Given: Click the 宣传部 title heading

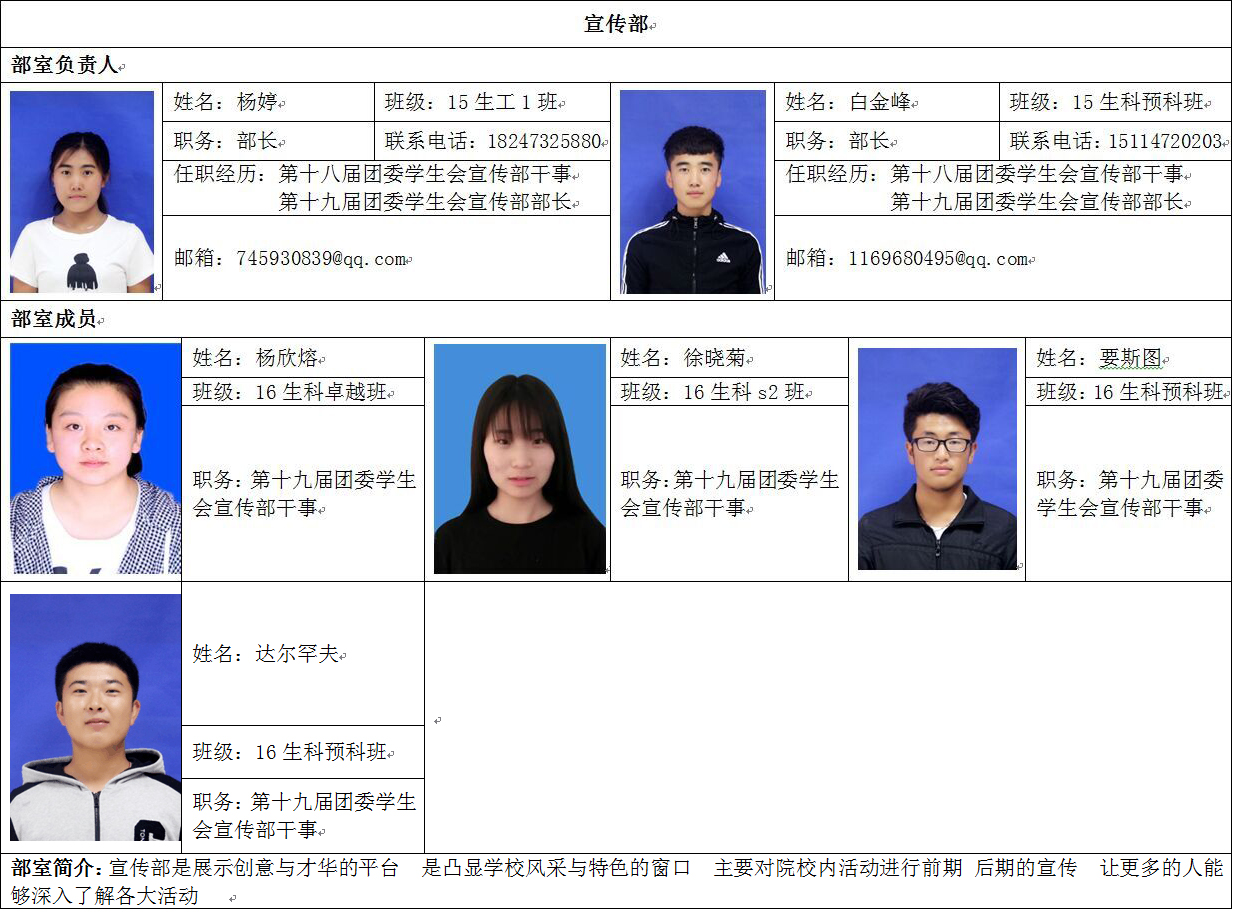Looking at the screenshot, I should (616, 24).
